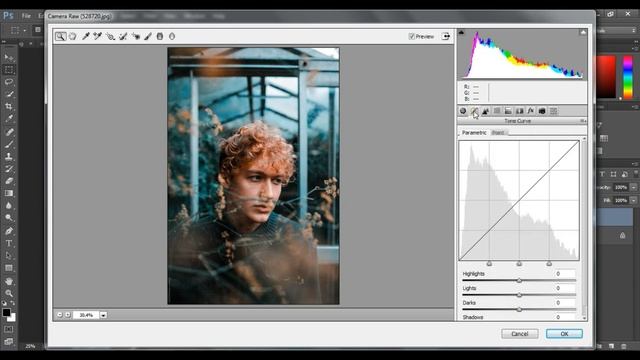Screen dimensions: 640x360
Task: Close the Photoshop window
Action: click(628, 13)
